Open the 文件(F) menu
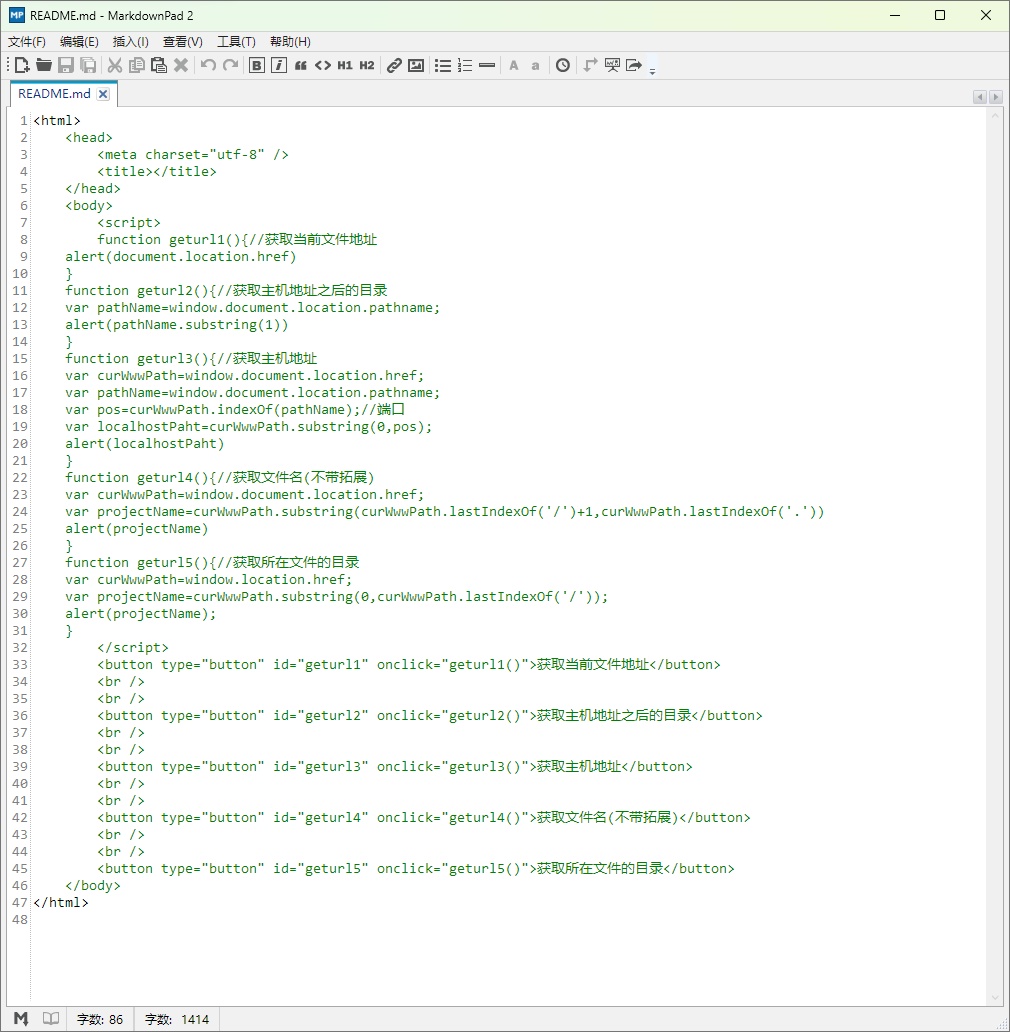This screenshot has width=1010, height=1032. (x=27, y=41)
